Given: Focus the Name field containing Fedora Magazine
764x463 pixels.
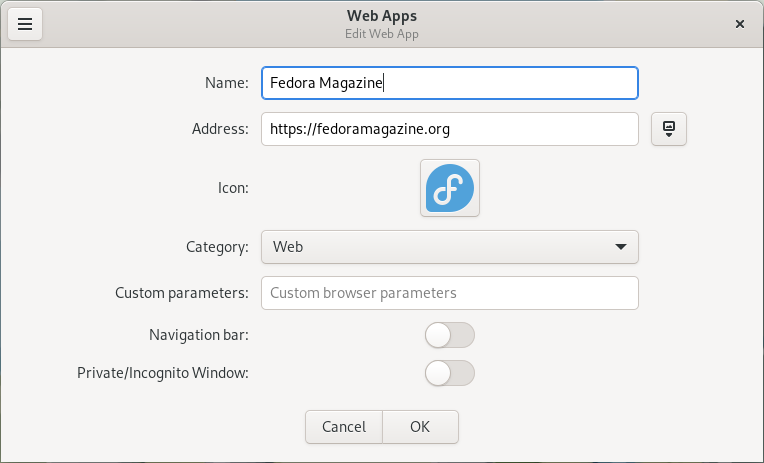Looking at the screenshot, I should [x=449, y=83].
